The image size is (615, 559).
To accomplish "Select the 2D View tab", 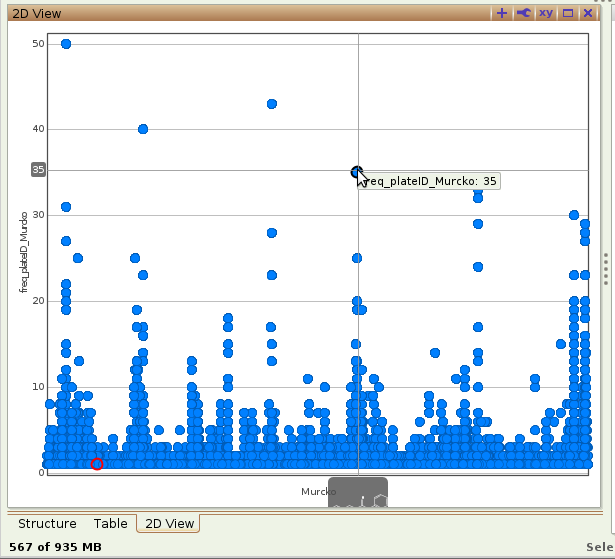I will pyautogui.click(x=170, y=523).
